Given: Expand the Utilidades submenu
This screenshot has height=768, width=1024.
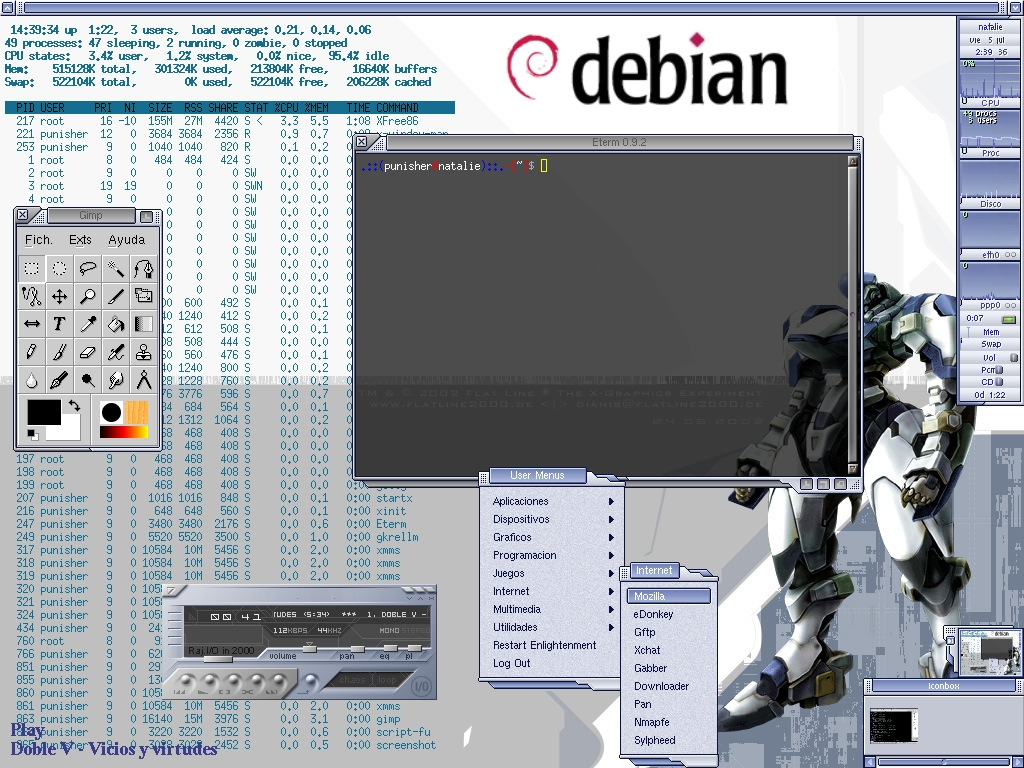Looking at the screenshot, I should [553, 627].
